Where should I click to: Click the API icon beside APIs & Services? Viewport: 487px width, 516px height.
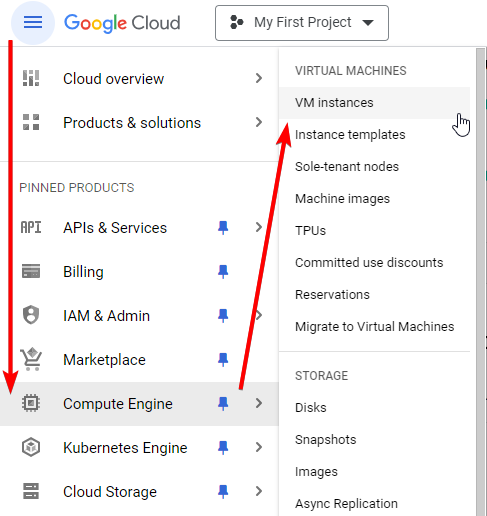tap(31, 228)
